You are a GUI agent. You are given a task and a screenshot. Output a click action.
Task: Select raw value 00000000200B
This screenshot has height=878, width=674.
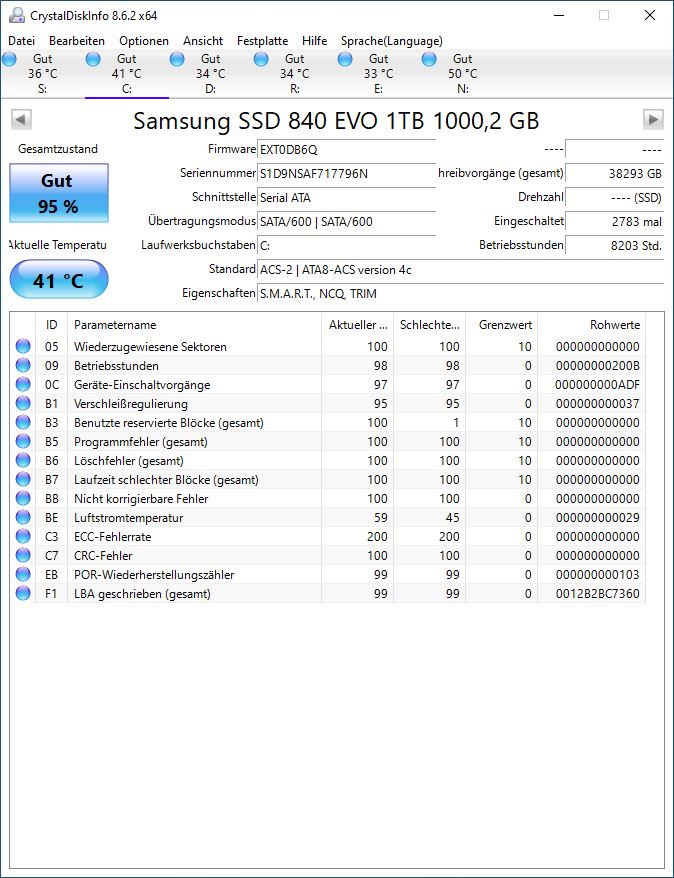[597, 366]
